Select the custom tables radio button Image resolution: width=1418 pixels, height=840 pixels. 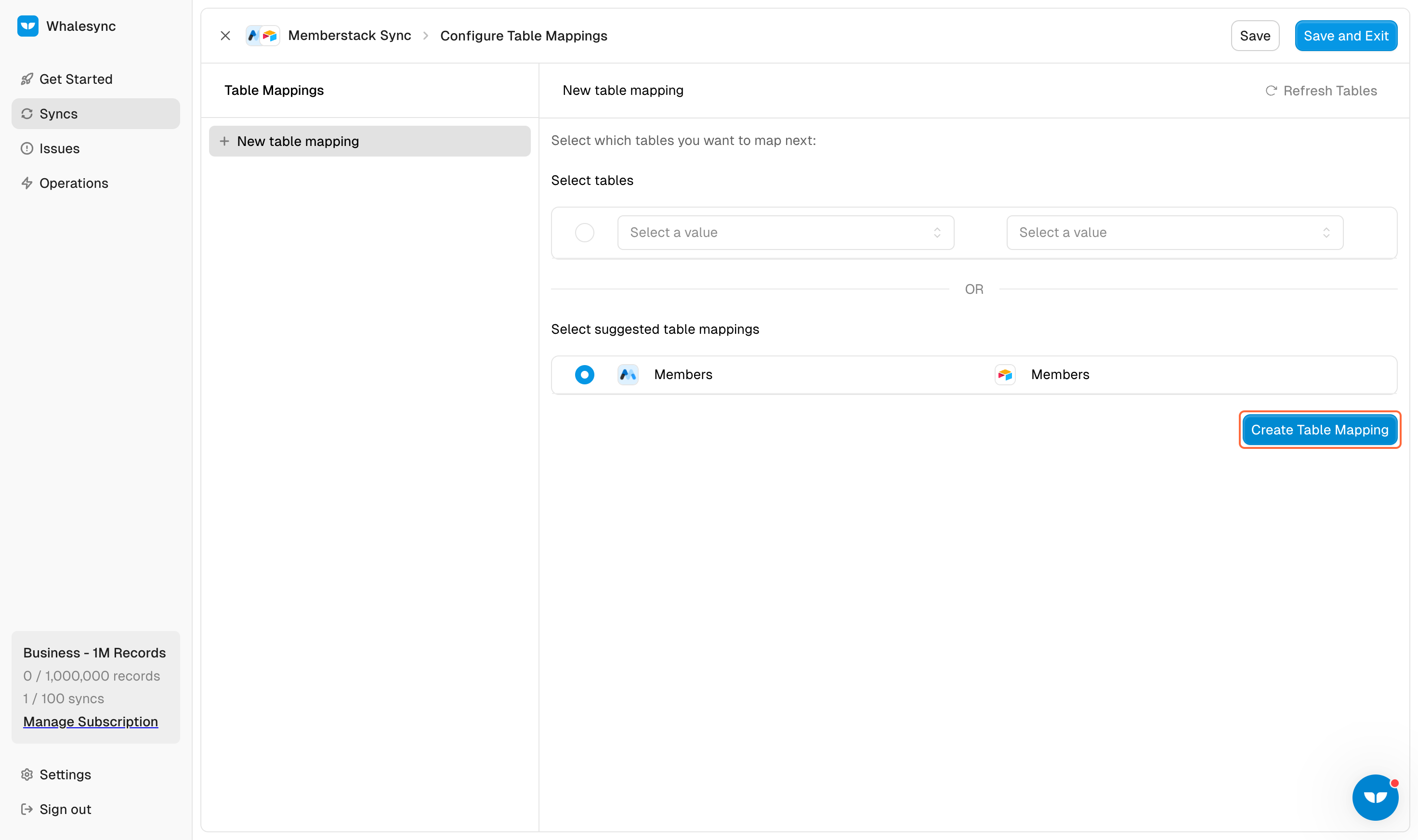tap(584, 233)
